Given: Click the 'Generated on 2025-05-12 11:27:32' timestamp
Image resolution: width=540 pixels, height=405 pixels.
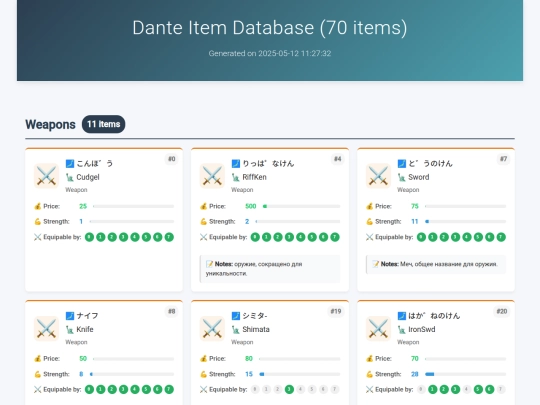Looking at the screenshot, I should pyautogui.click(x=270, y=53).
